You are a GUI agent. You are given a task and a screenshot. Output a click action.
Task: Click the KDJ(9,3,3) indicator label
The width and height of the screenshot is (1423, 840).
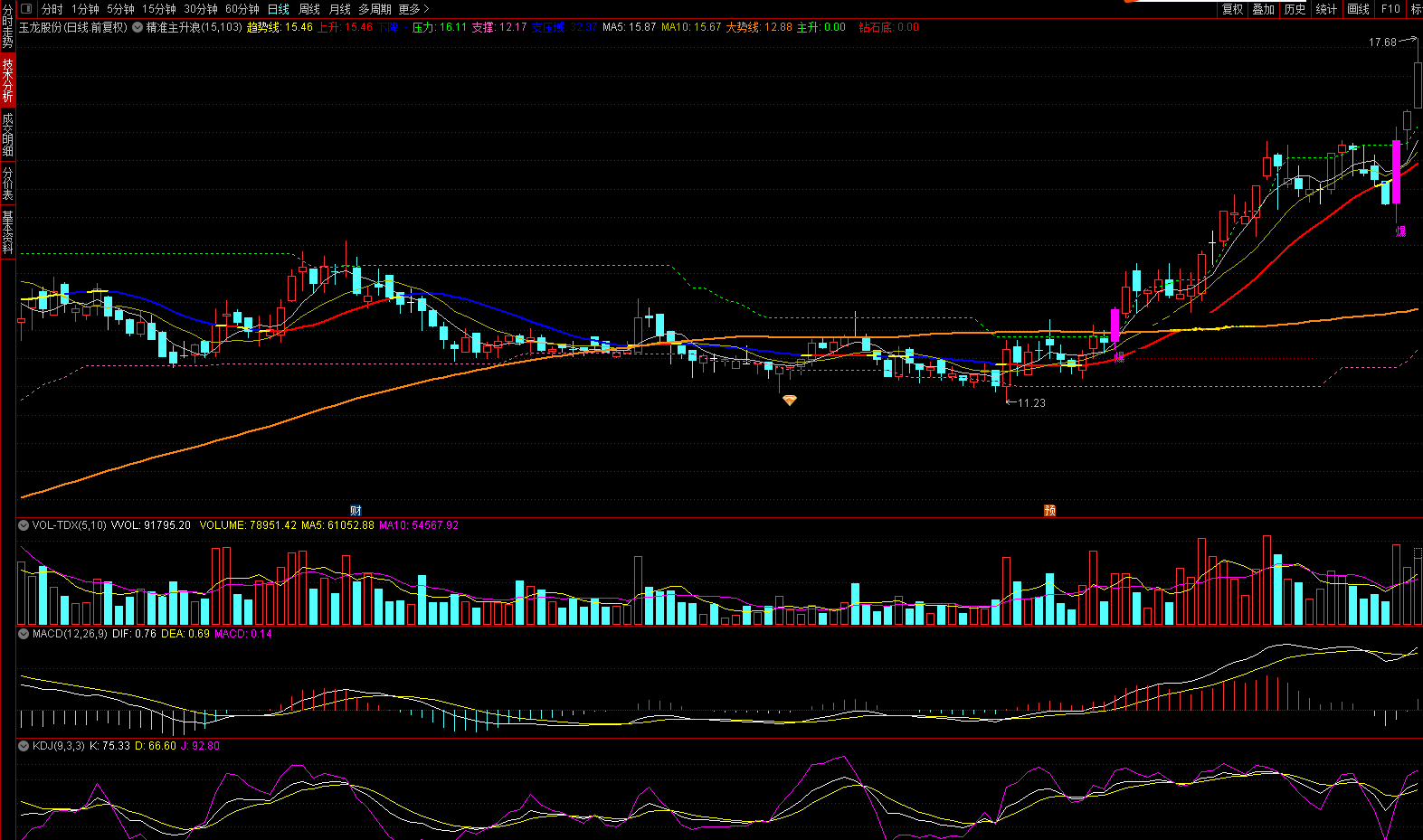(x=58, y=746)
